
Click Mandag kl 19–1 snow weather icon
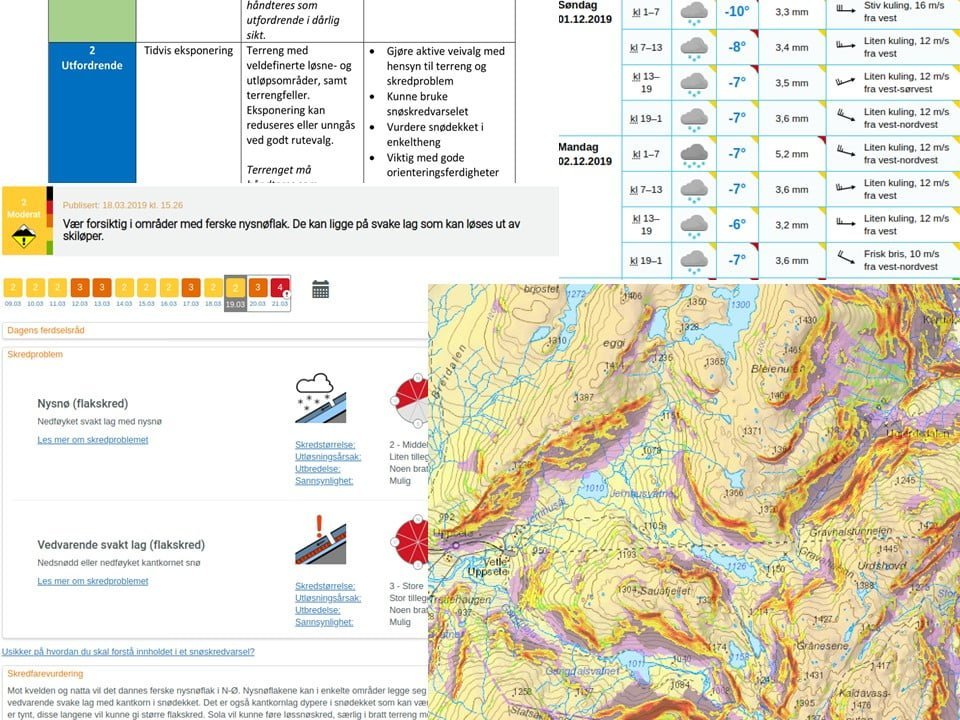coord(694,261)
